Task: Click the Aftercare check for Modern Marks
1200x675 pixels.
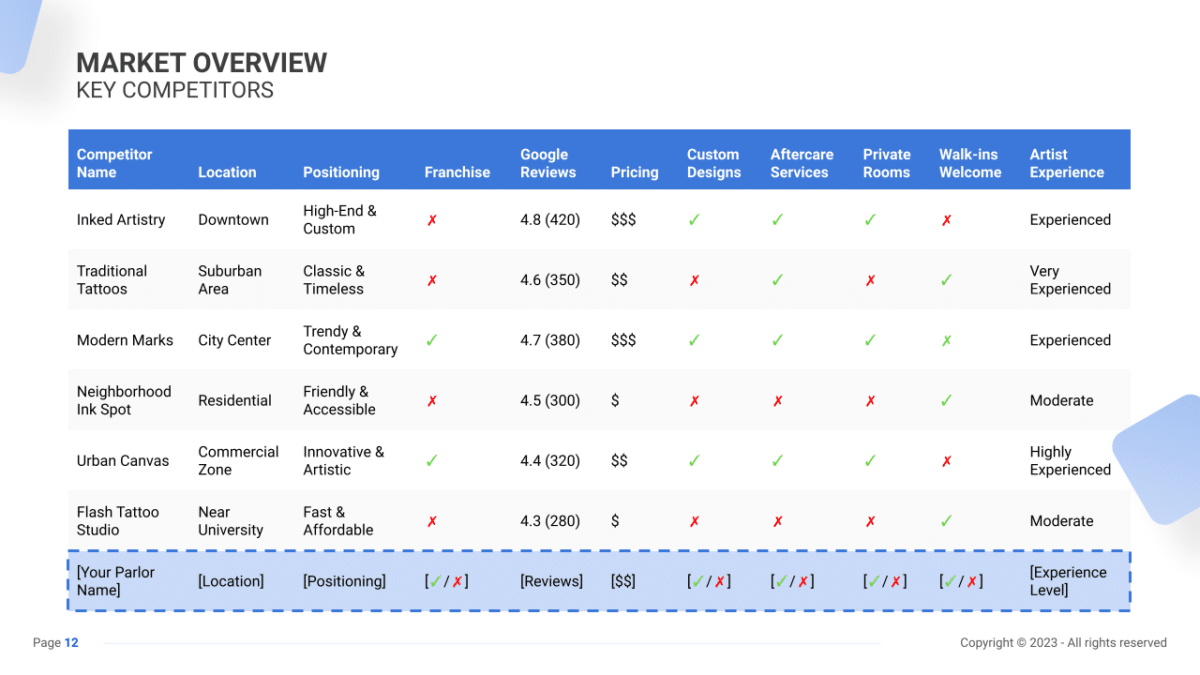Action: click(777, 340)
